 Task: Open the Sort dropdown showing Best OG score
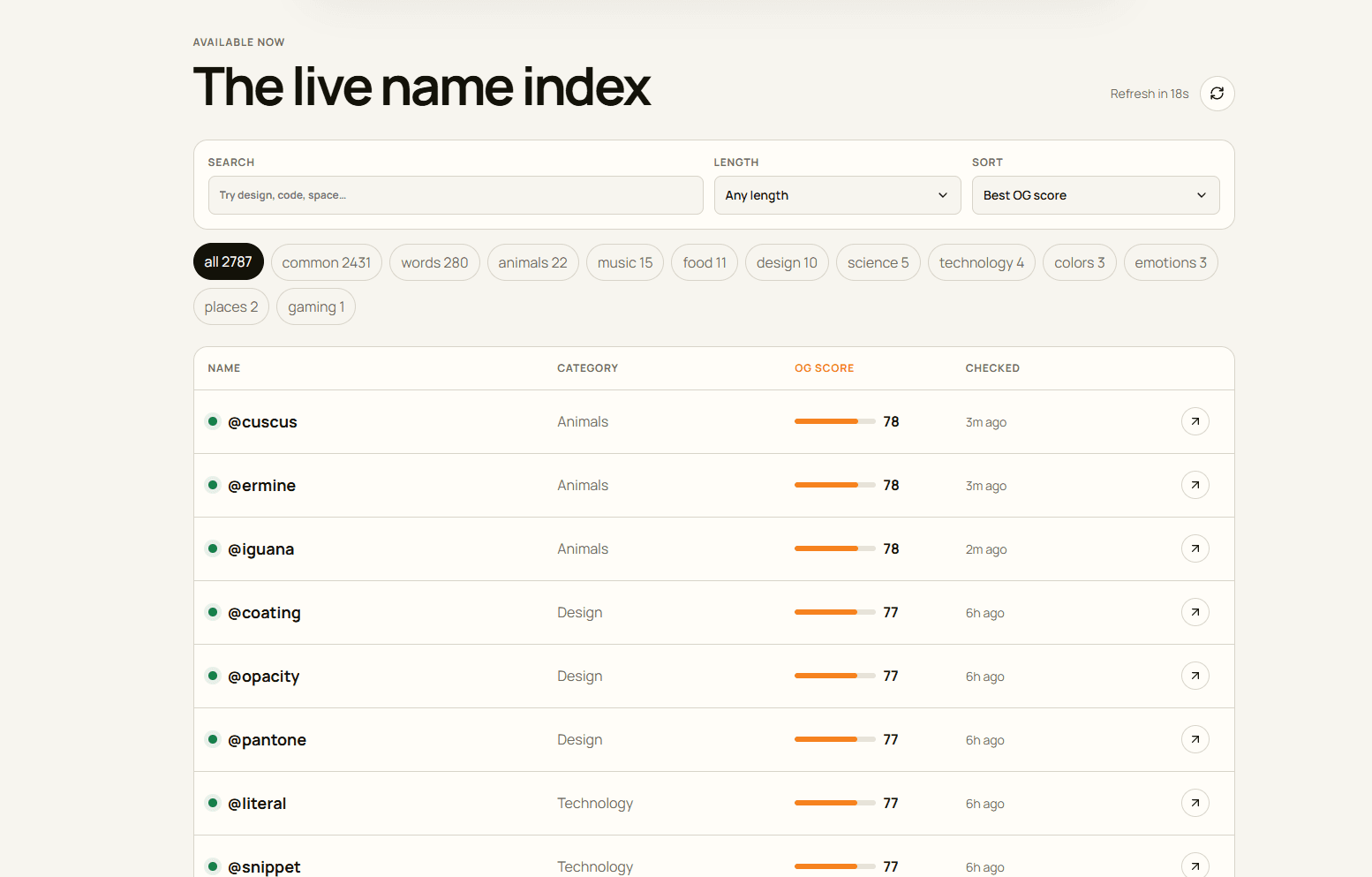point(1096,195)
